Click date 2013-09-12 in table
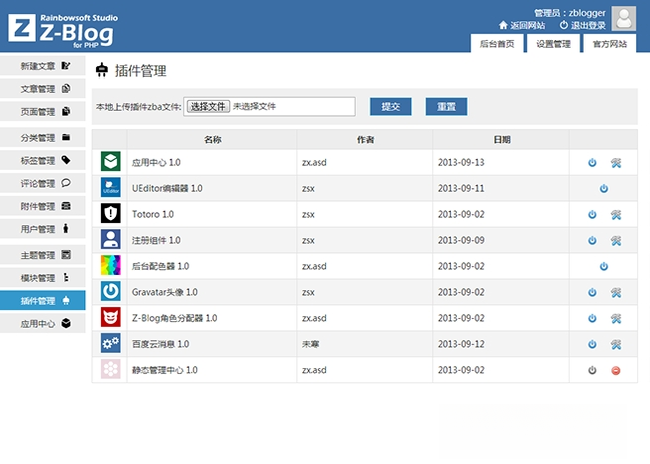This screenshot has width=650, height=464. click(461, 344)
